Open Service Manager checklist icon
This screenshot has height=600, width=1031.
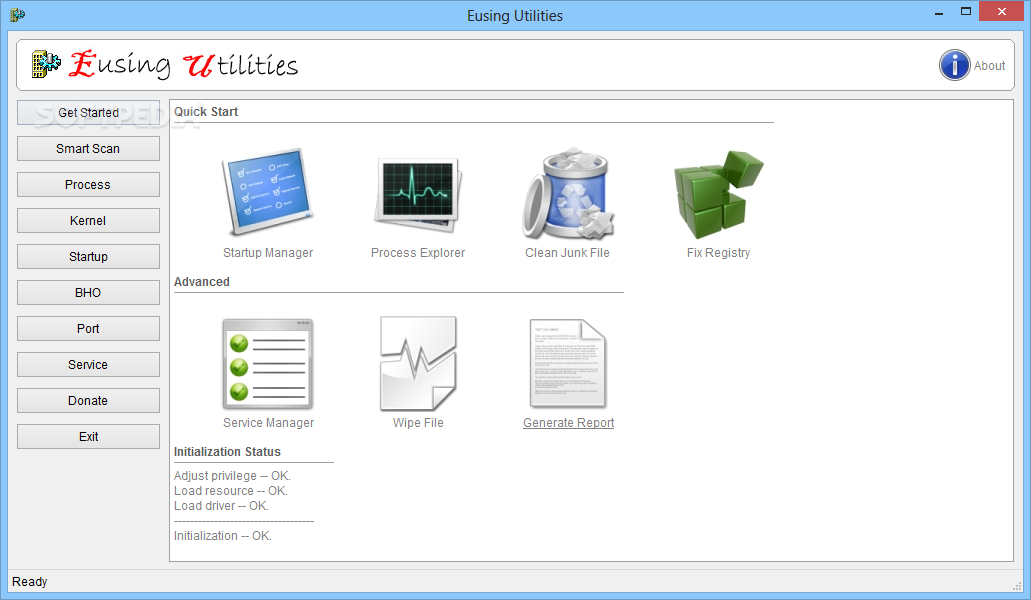click(x=268, y=363)
